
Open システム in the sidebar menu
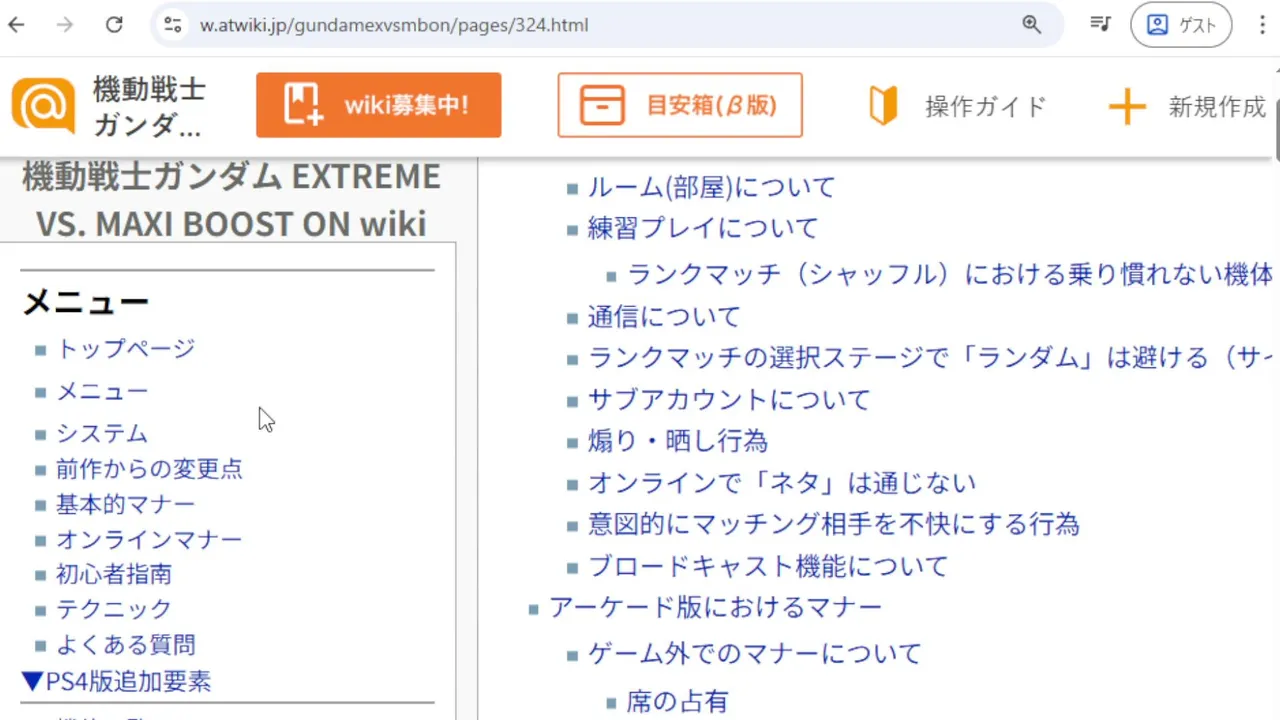click(x=102, y=433)
